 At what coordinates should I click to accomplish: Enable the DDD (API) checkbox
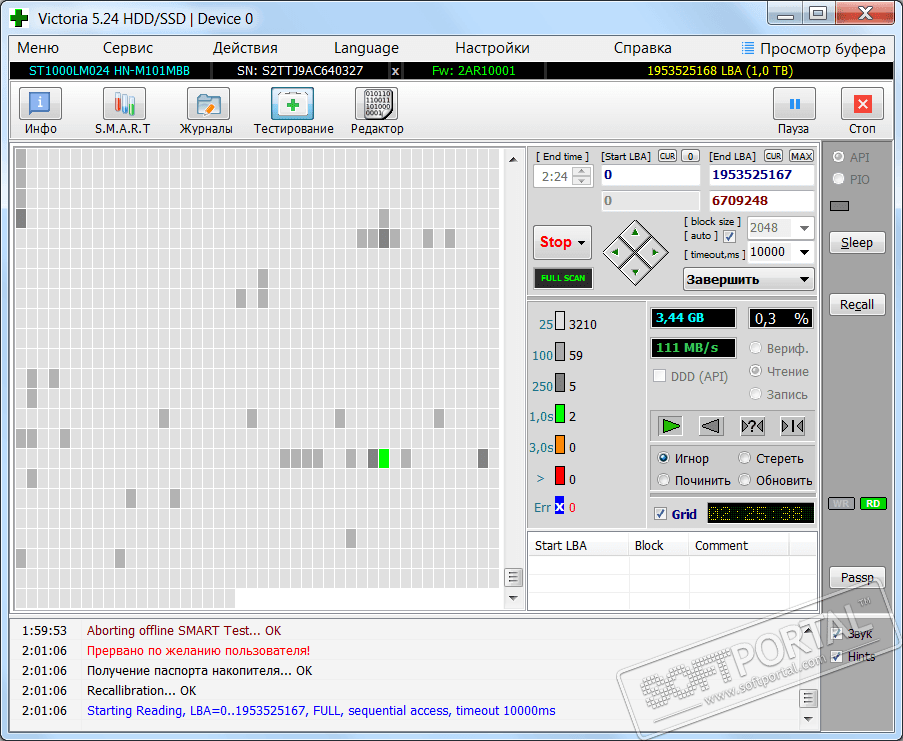(x=659, y=376)
